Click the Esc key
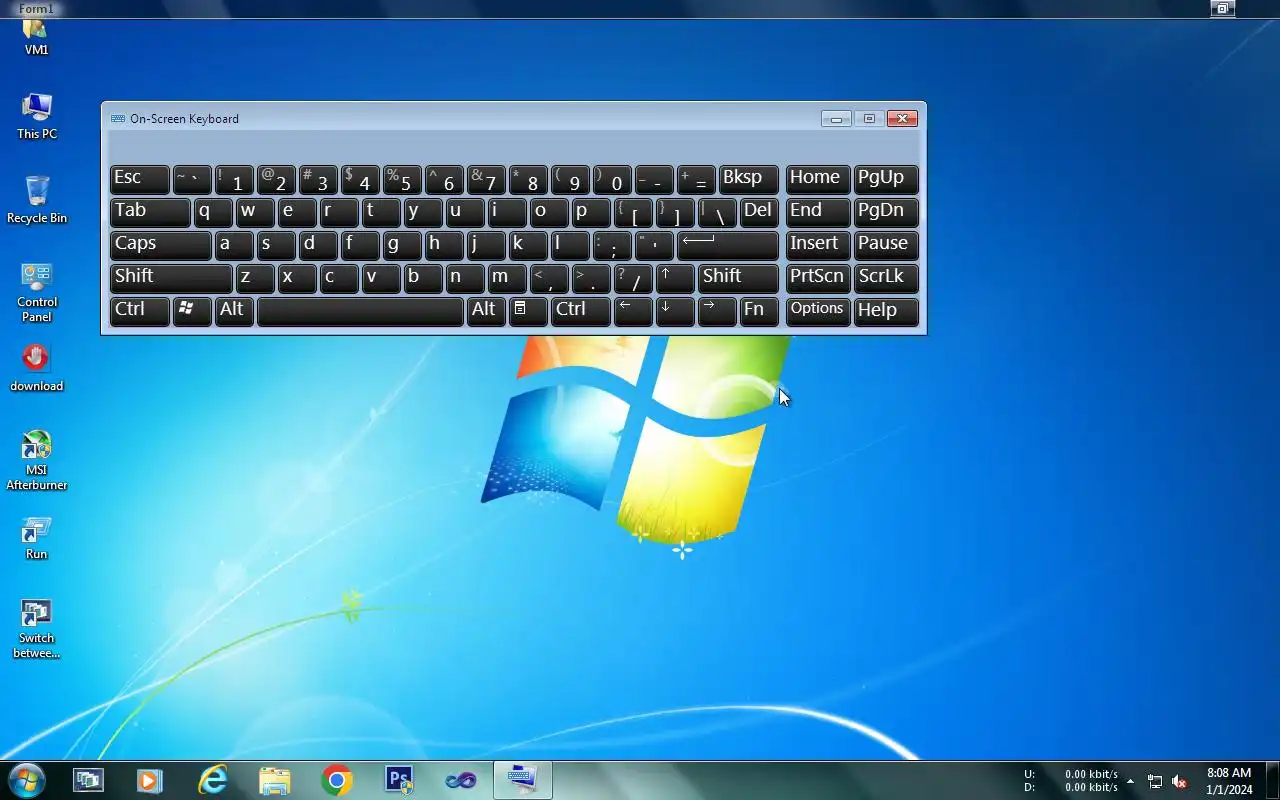 pyautogui.click(x=139, y=179)
